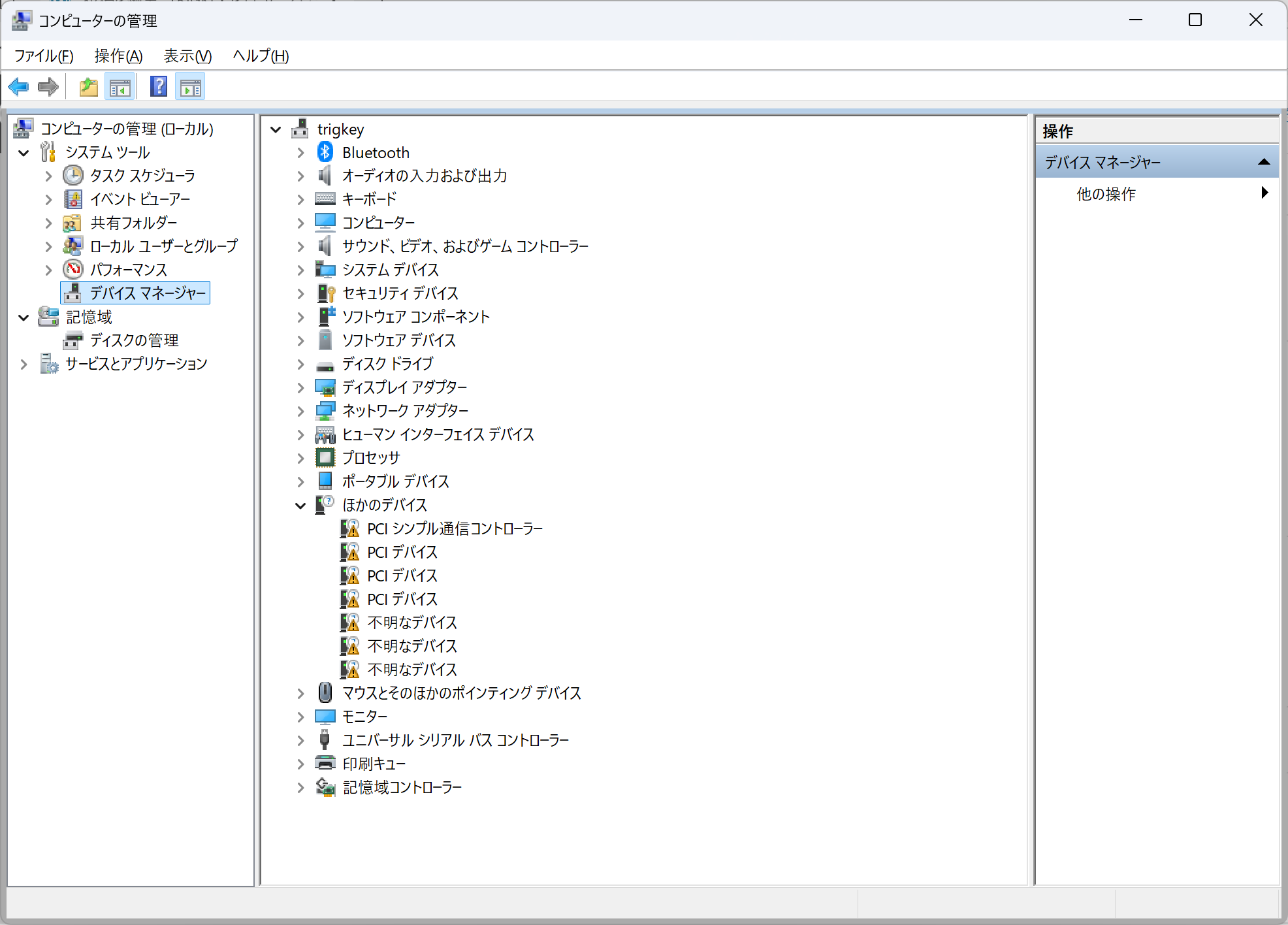Expand サービスとアプリケーション node
Image resolution: width=1288 pixels, height=925 pixels.
tap(24, 365)
